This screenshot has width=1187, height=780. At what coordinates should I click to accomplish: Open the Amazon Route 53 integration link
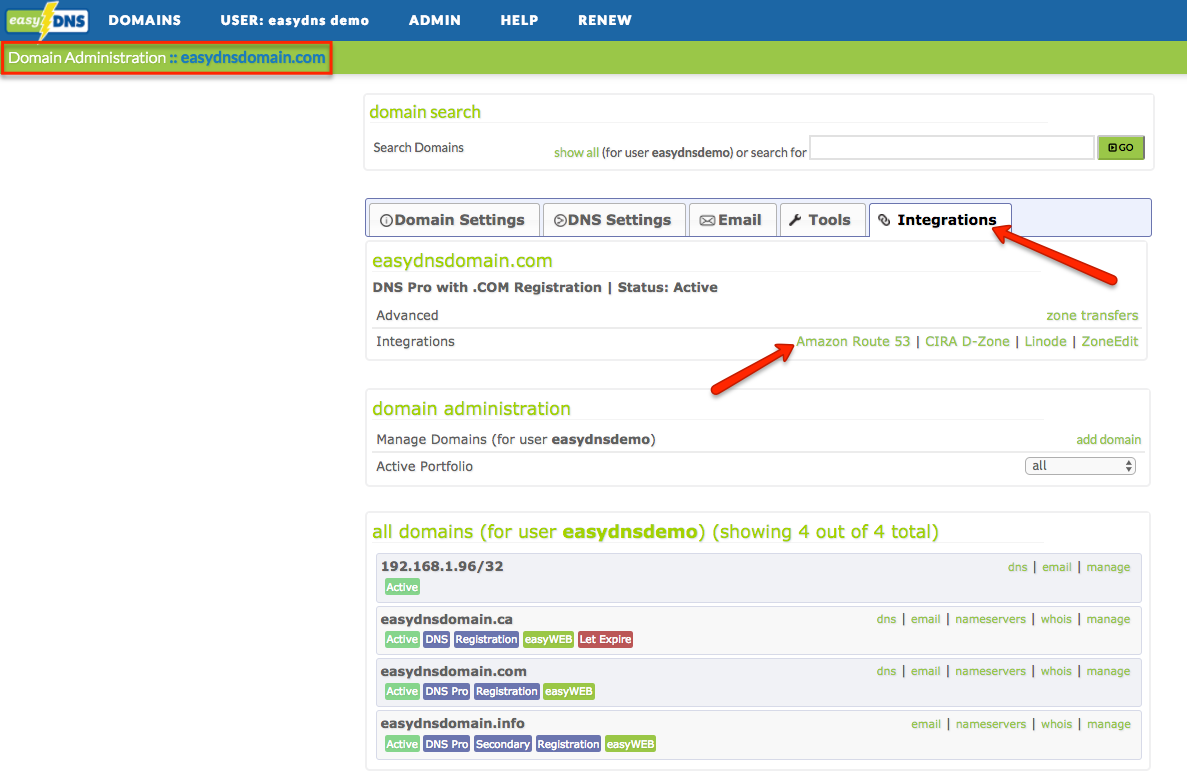click(853, 342)
